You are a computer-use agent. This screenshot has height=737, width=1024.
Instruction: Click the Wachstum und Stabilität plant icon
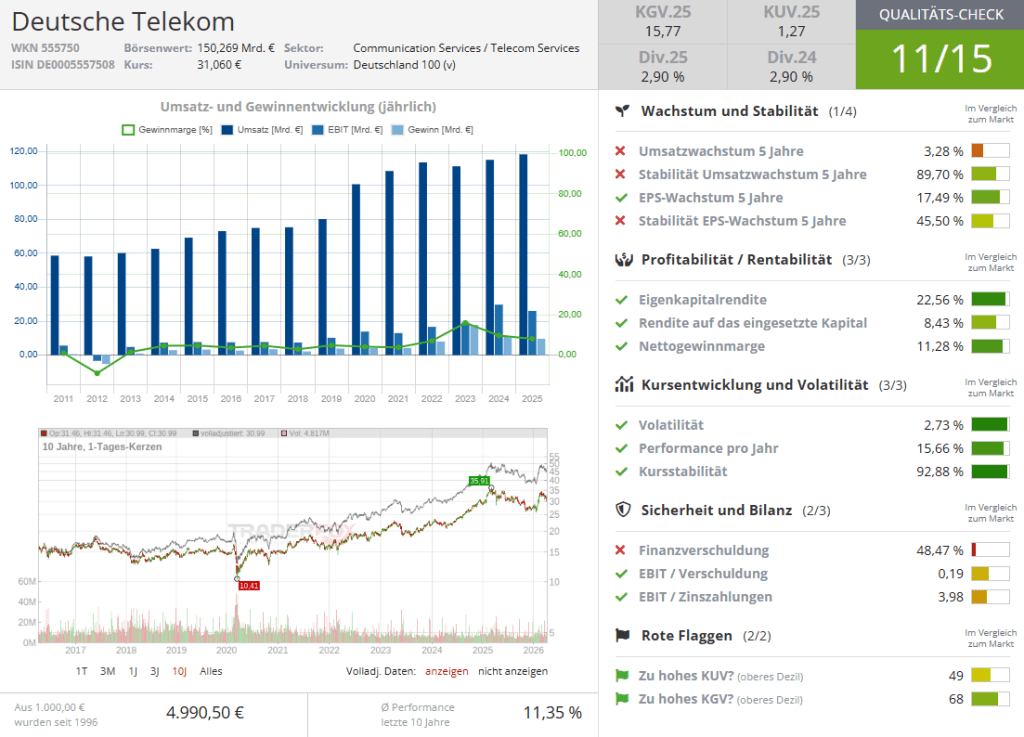tap(623, 111)
